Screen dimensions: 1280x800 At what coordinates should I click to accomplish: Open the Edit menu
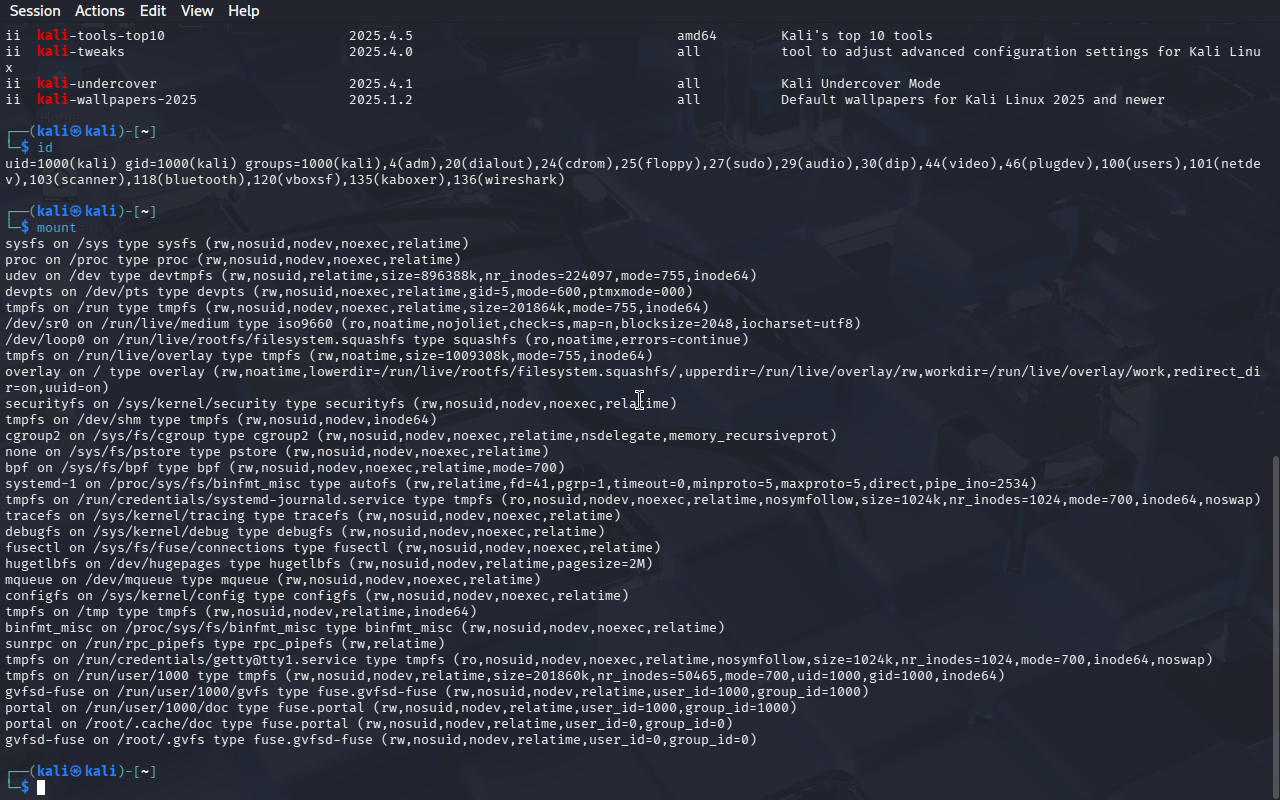tap(153, 11)
